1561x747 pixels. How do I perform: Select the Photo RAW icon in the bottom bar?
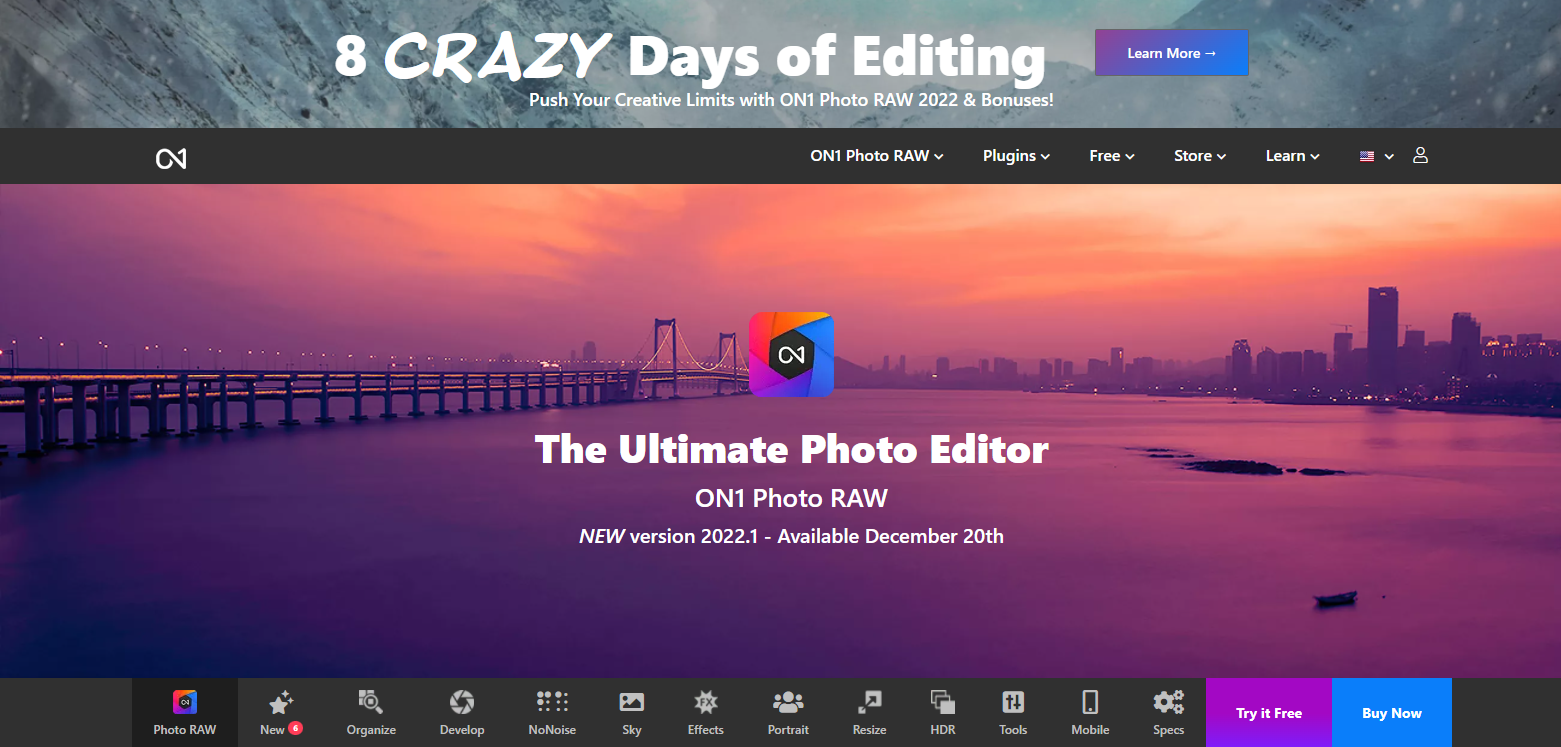click(x=185, y=702)
